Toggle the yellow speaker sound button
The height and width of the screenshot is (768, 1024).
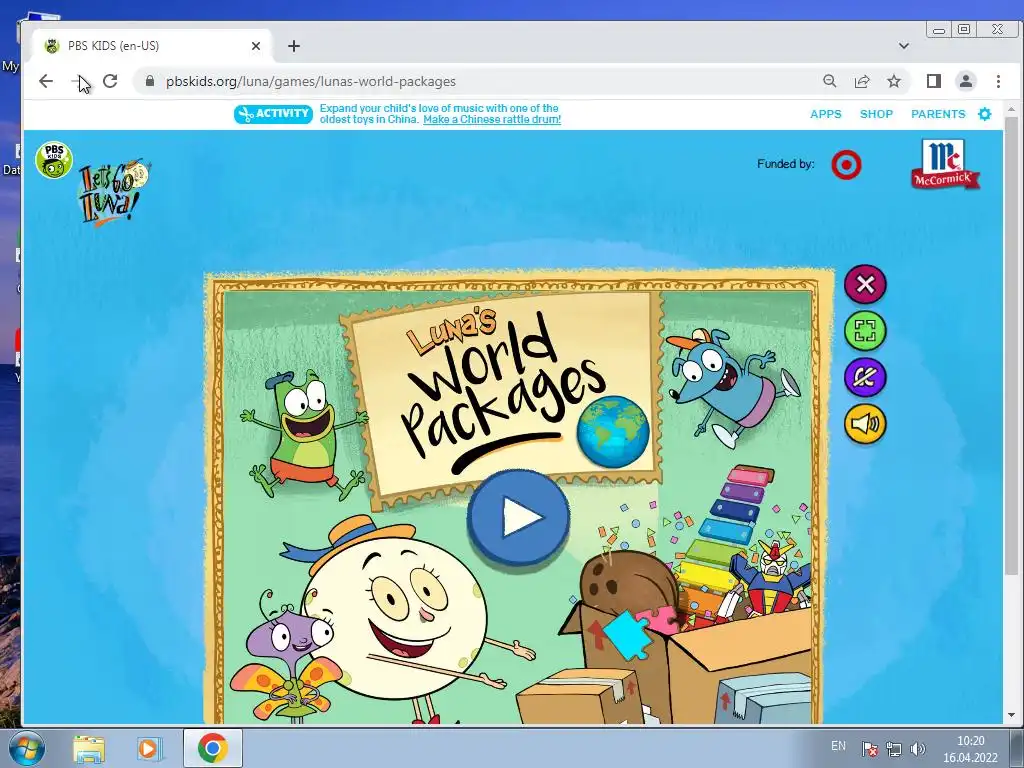(865, 424)
